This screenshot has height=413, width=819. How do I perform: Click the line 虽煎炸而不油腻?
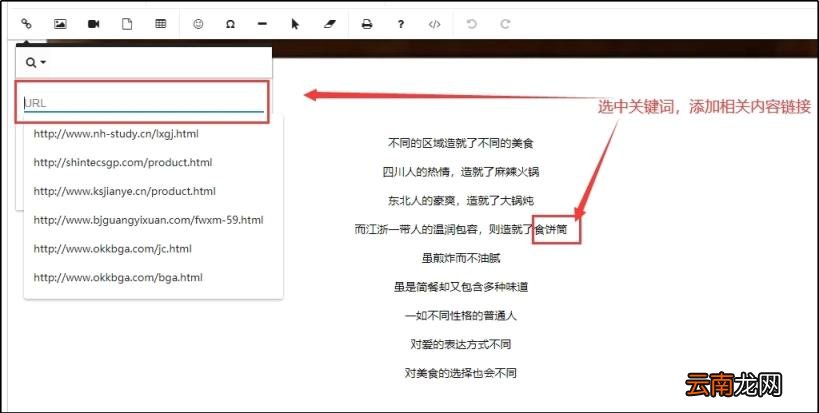[x=461, y=258]
